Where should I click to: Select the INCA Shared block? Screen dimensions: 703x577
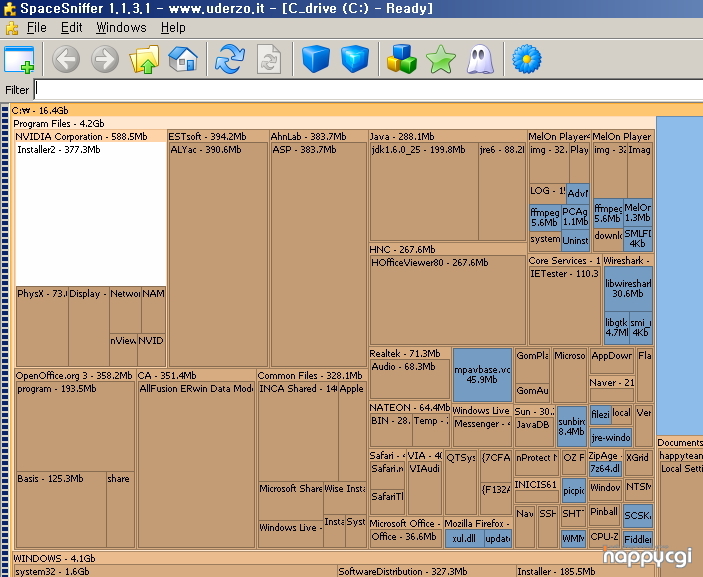click(x=298, y=431)
